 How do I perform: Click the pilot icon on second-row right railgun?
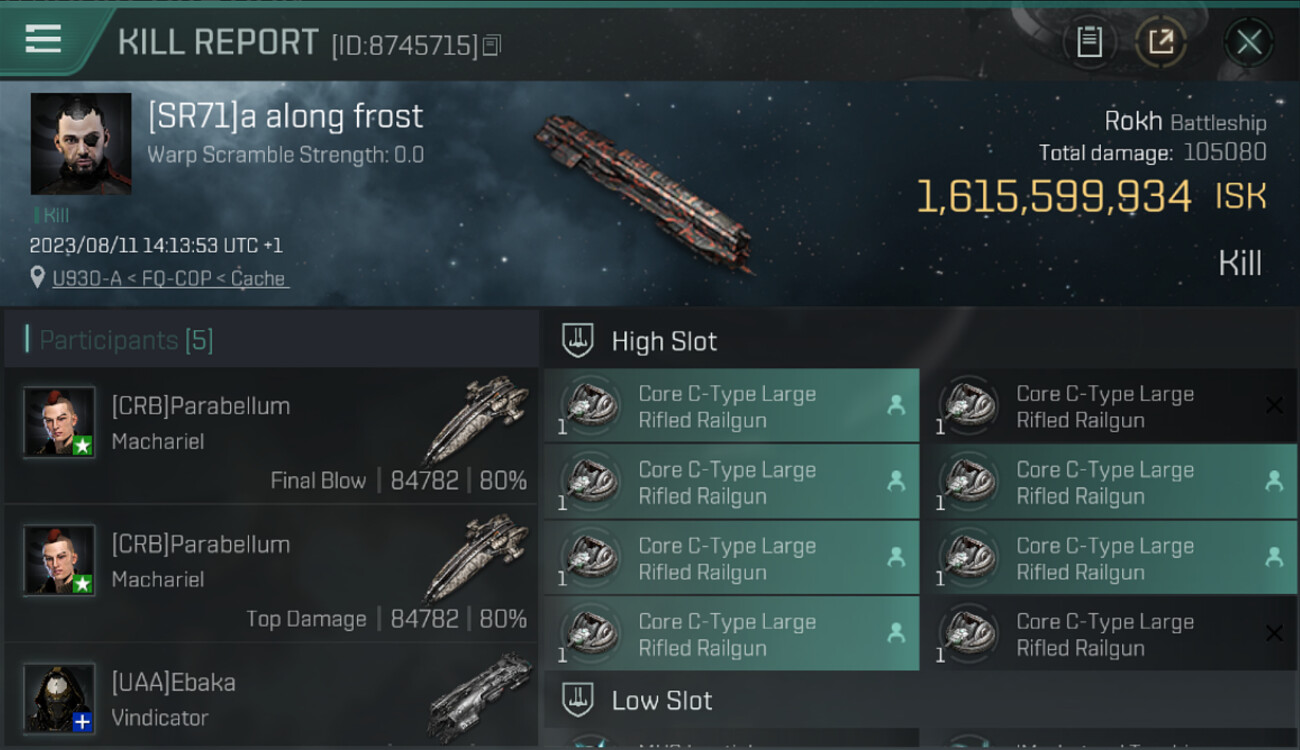coord(1274,481)
